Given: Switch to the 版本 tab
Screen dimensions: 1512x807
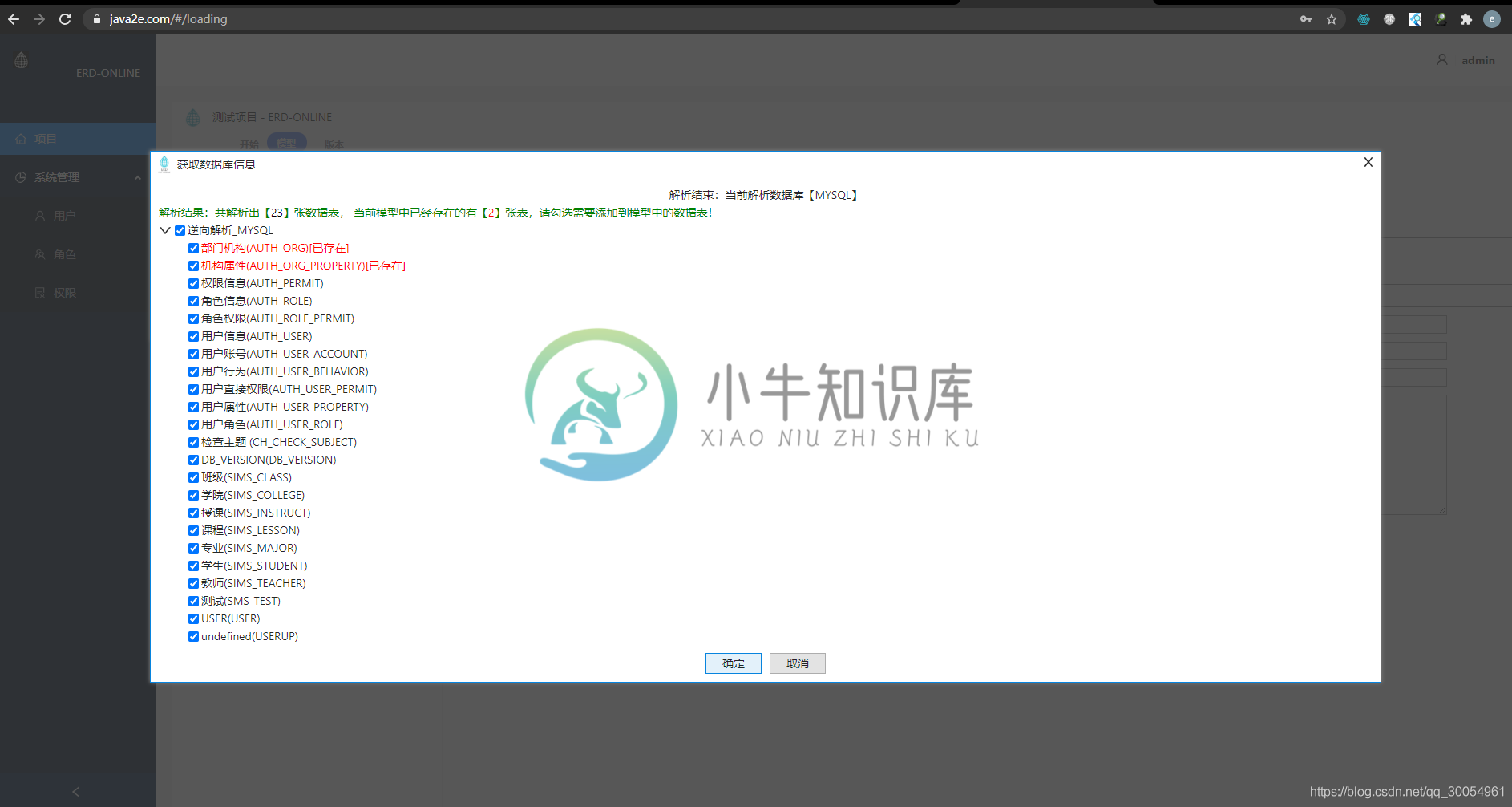Looking at the screenshot, I should tap(334, 144).
